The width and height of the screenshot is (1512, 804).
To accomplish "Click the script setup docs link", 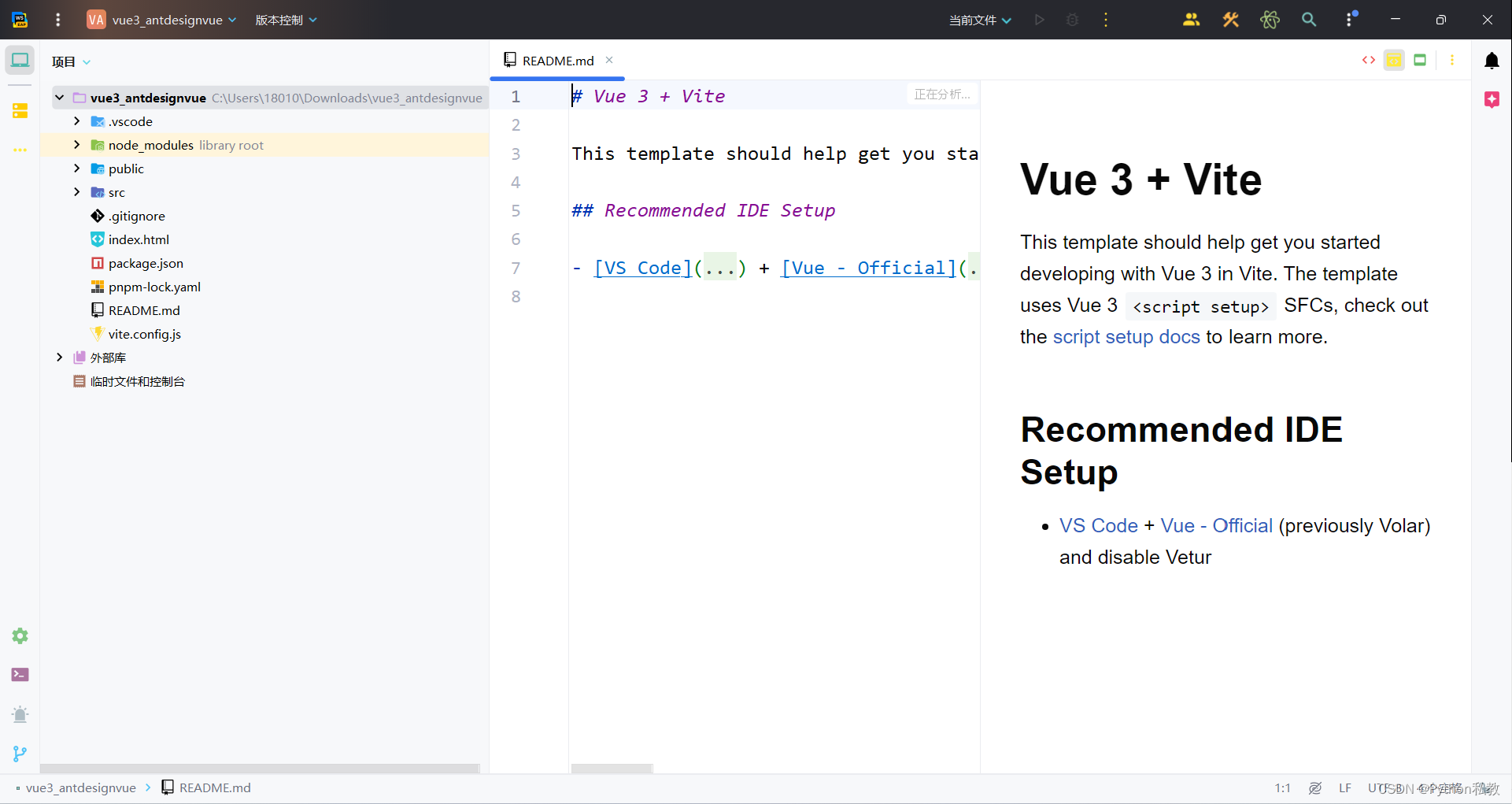I will click(x=1126, y=337).
